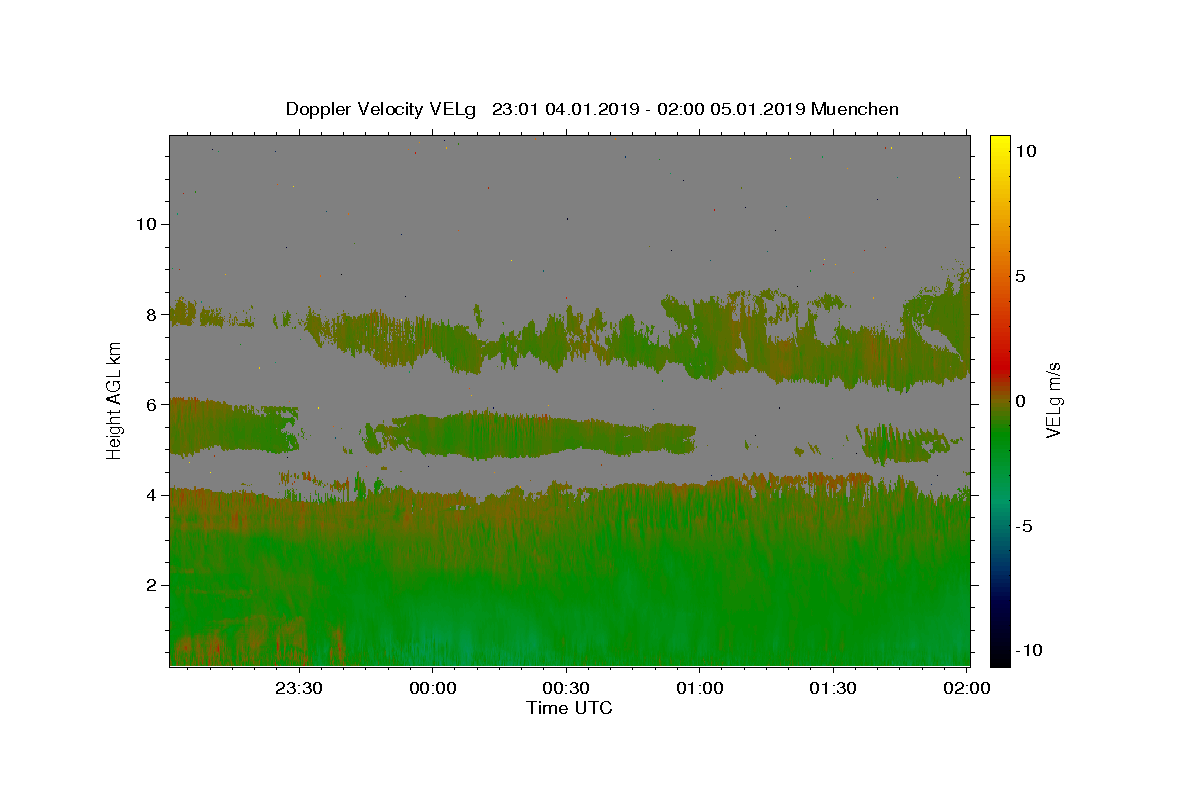Click the yellow top of the colorbar
The width and height of the screenshot is (1200, 800).
click(1000, 143)
